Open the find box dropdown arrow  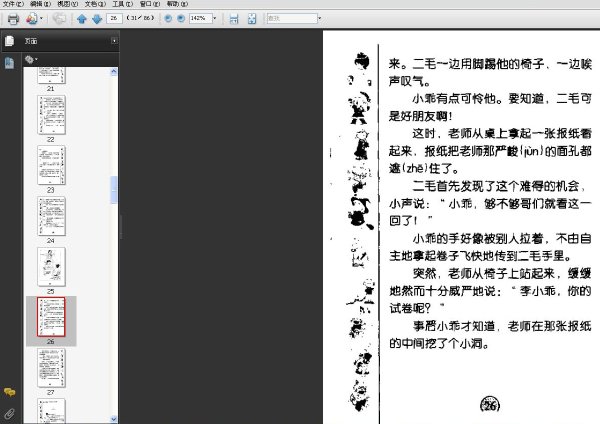tap(320, 18)
